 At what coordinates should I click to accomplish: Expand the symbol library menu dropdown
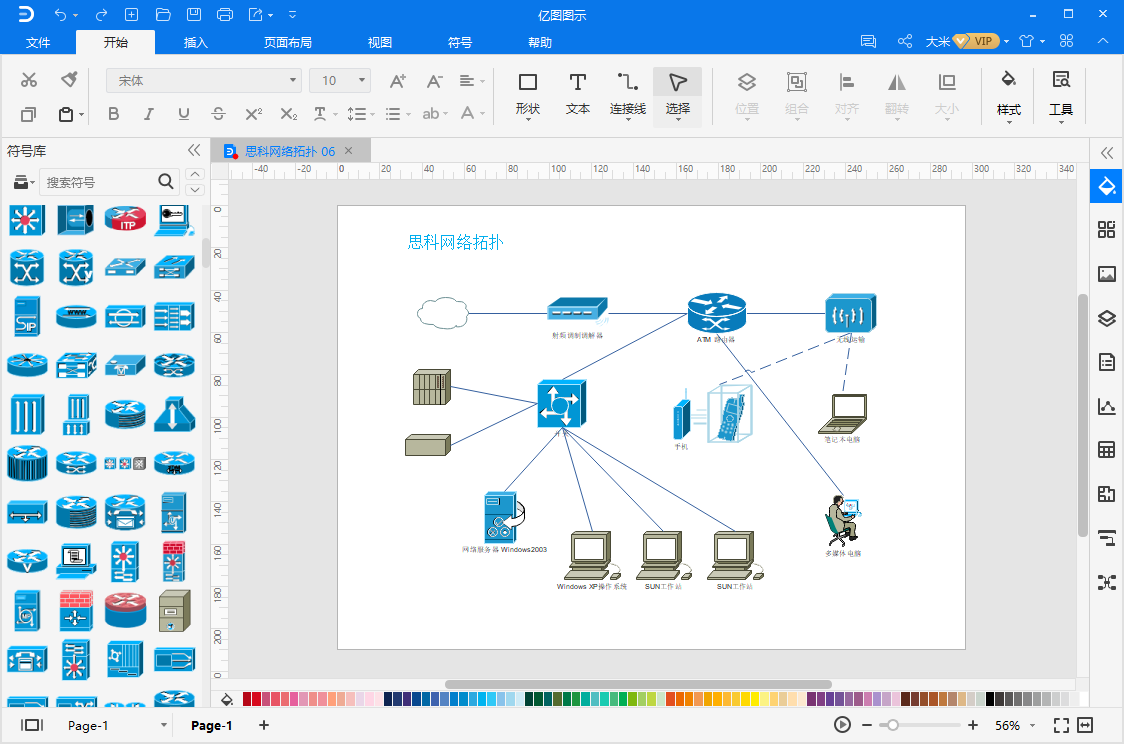pyautogui.click(x=24, y=182)
